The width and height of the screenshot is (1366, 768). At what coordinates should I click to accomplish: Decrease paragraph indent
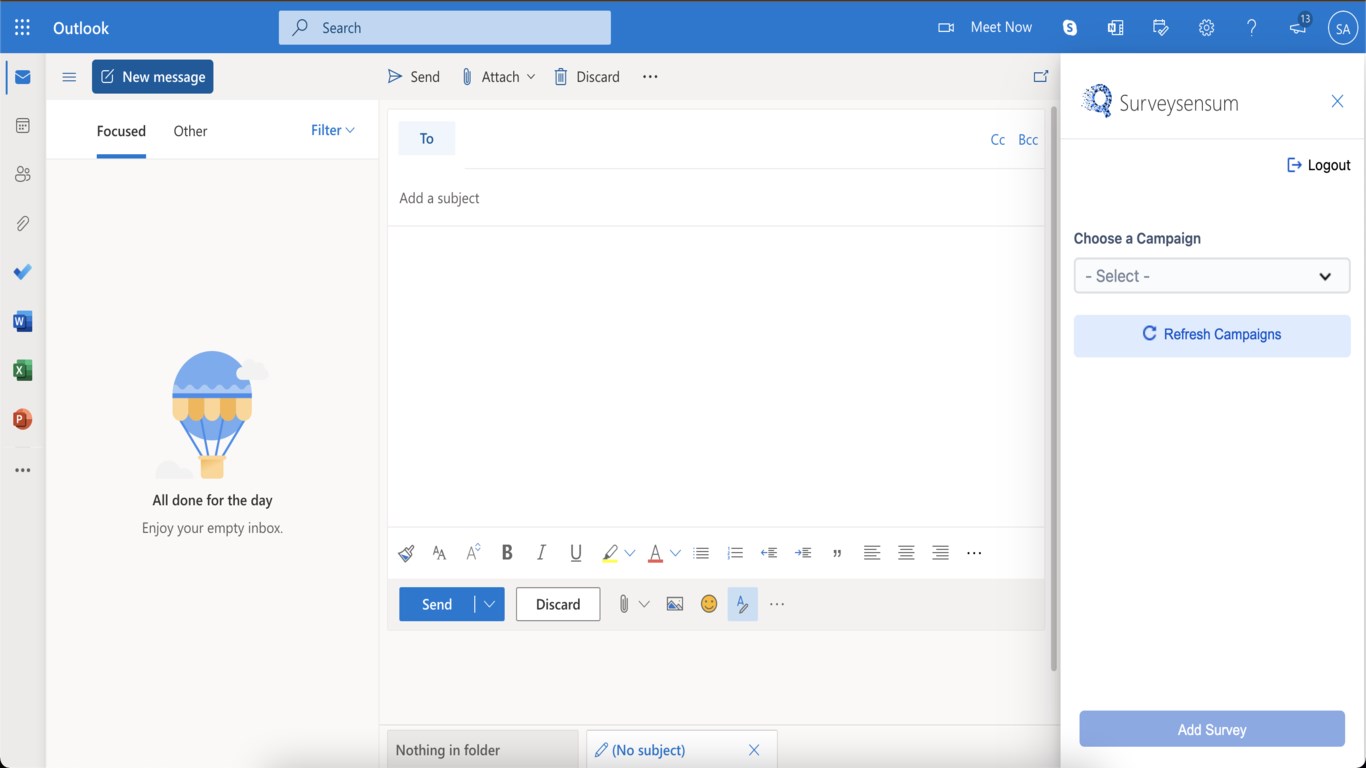769,553
